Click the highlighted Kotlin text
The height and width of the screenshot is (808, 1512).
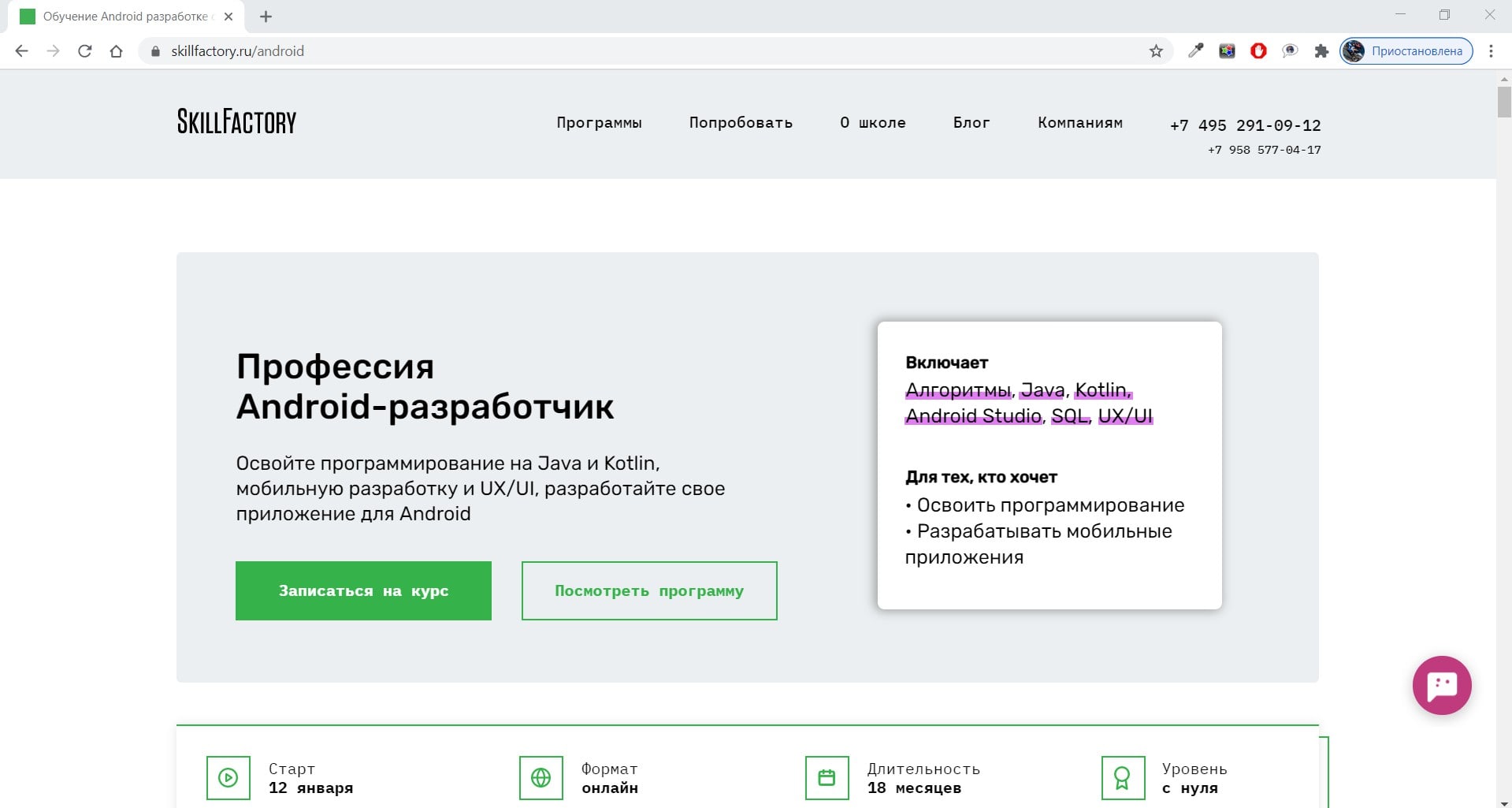coord(1101,390)
